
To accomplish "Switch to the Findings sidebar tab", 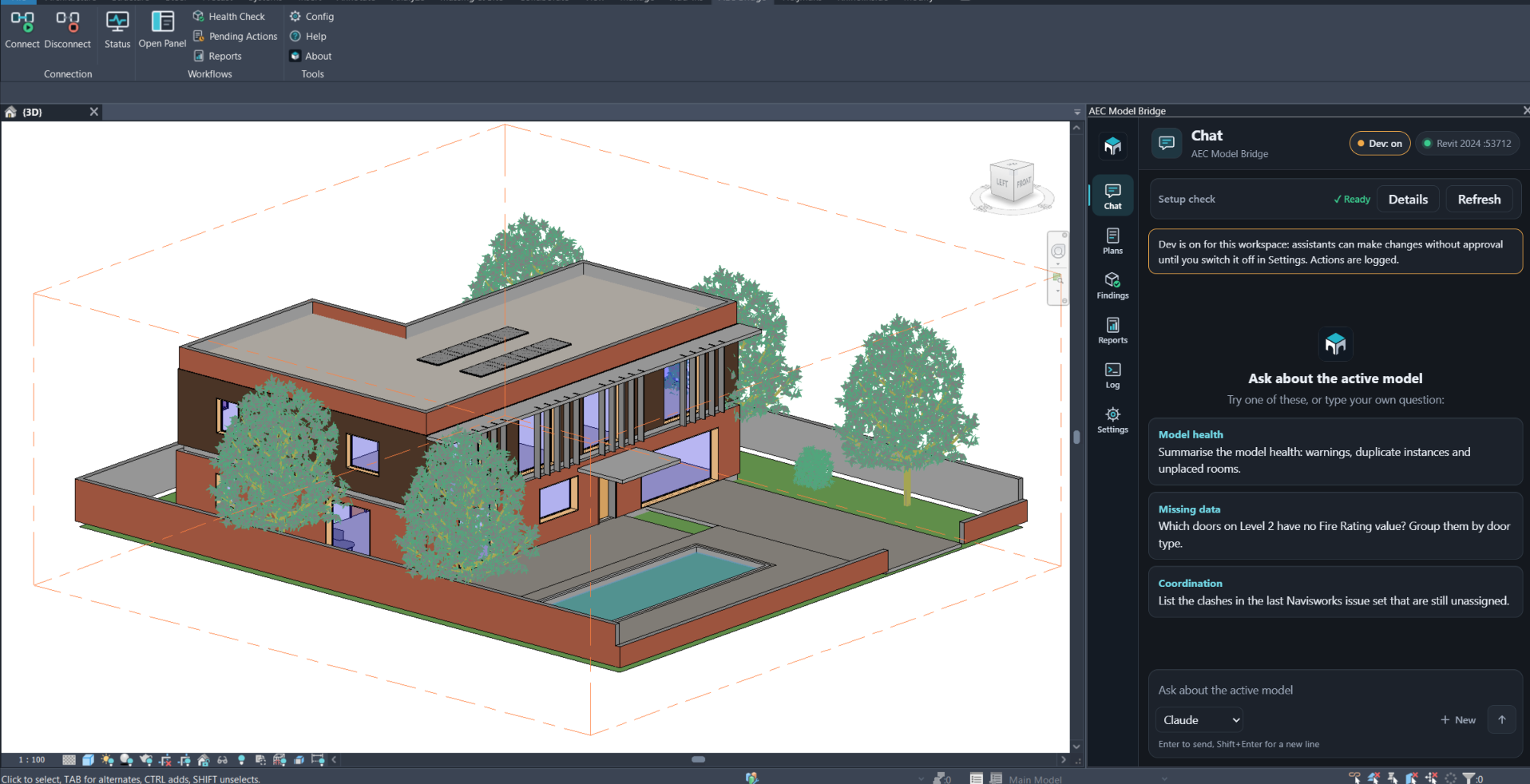I will [x=1112, y=286].
